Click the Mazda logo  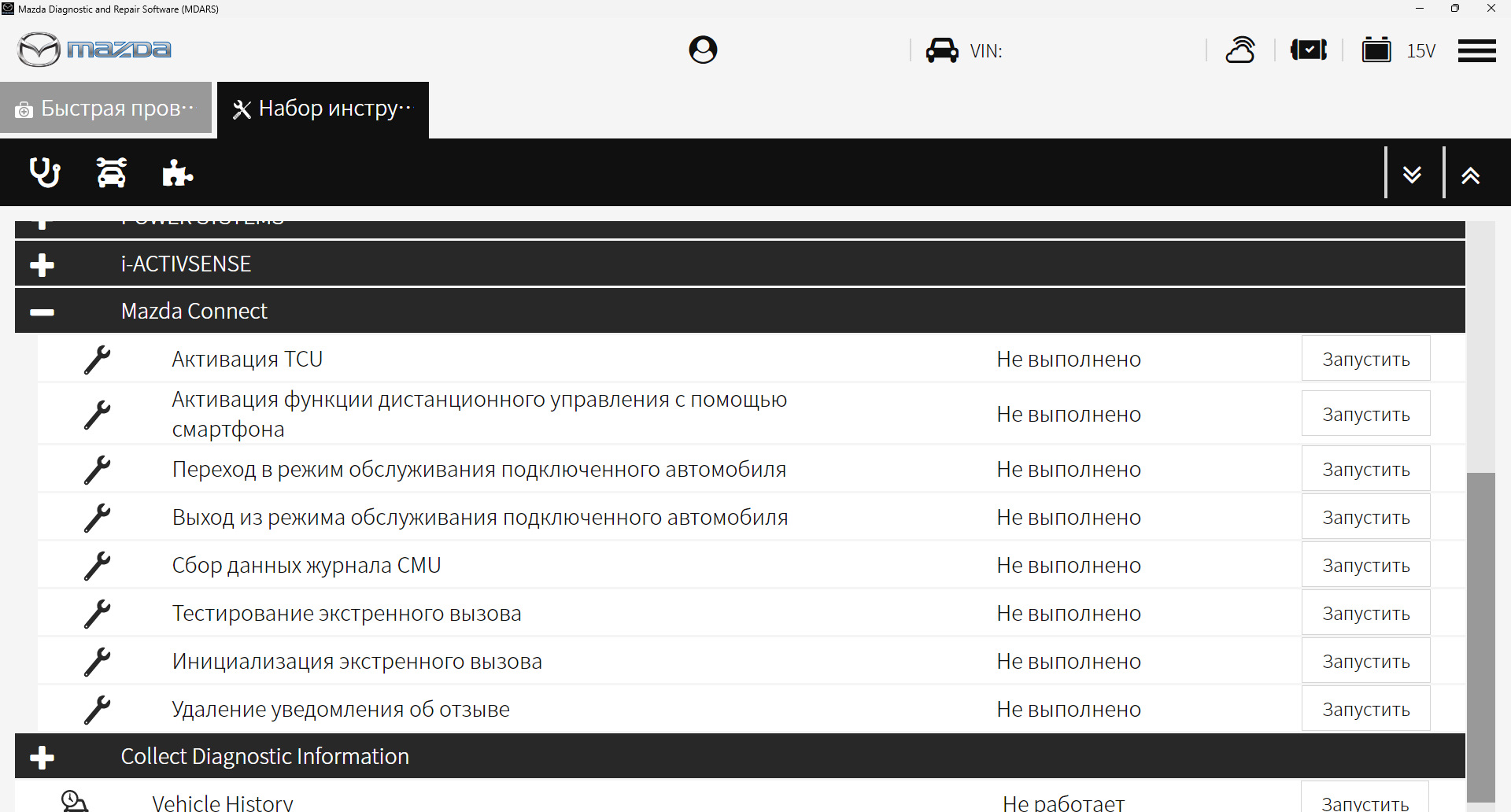coord(94,50)
